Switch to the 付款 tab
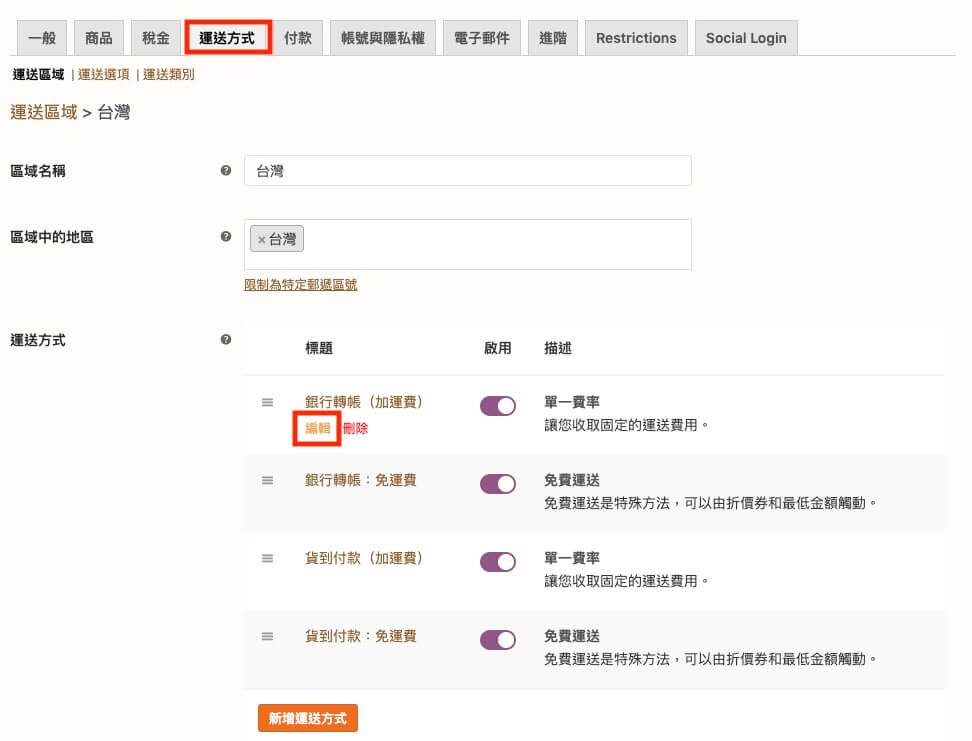Screen dimensions: 972x741 297,38
